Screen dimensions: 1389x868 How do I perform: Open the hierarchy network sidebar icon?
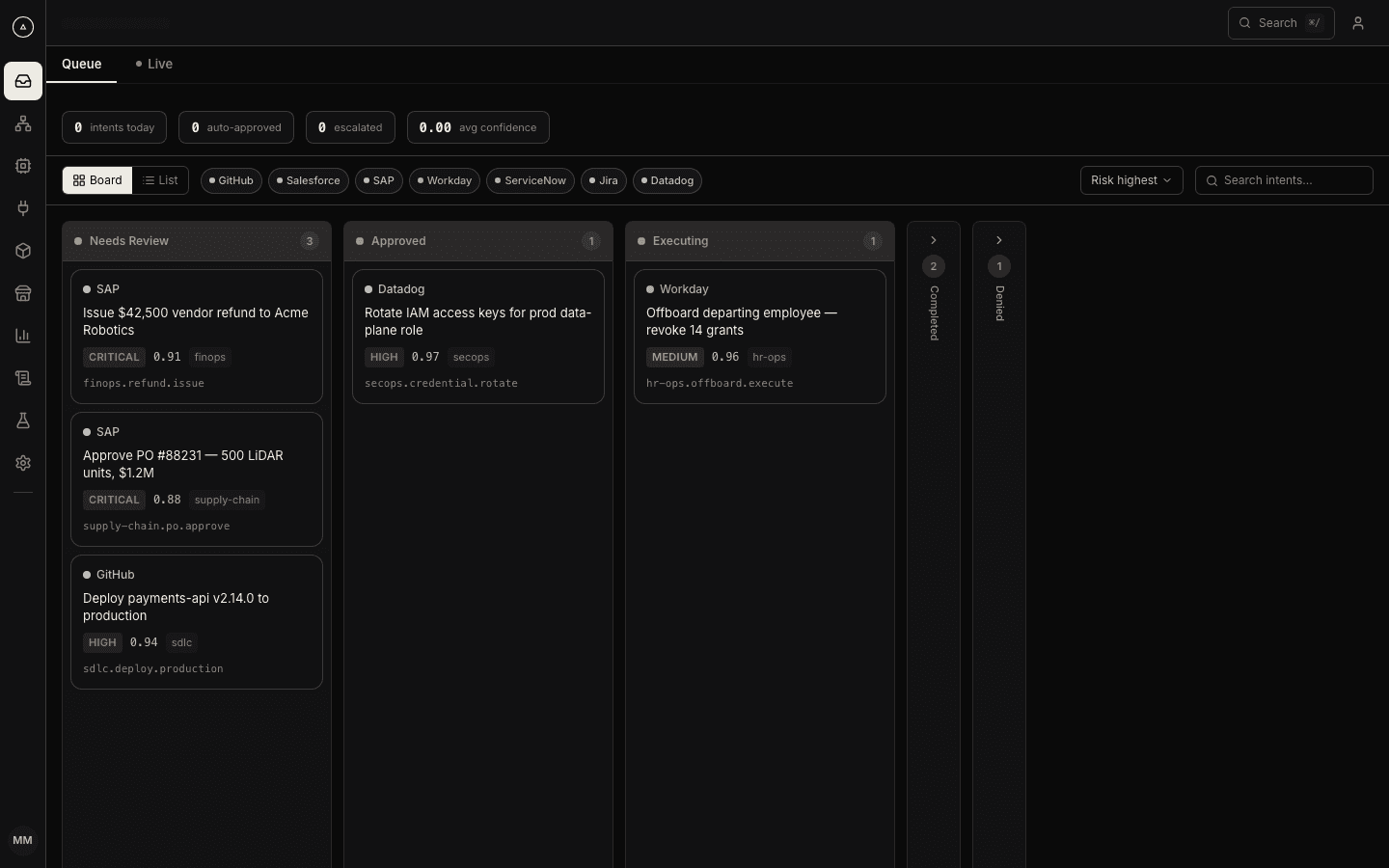(23, 123)
